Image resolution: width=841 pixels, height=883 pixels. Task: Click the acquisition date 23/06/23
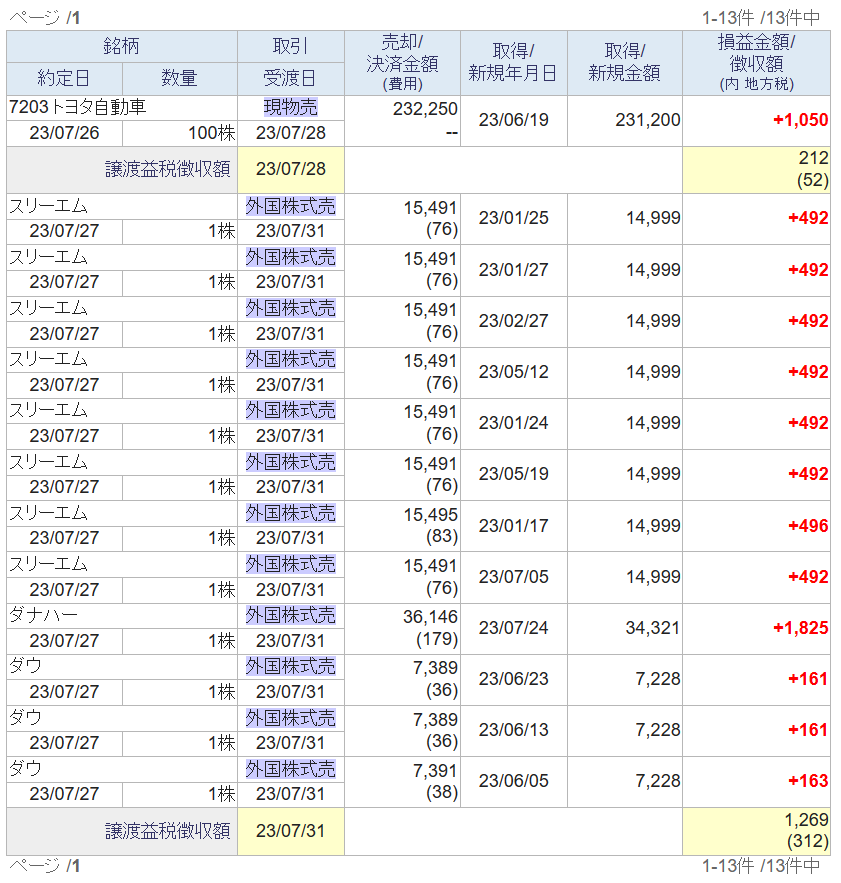tap(513, 679)
